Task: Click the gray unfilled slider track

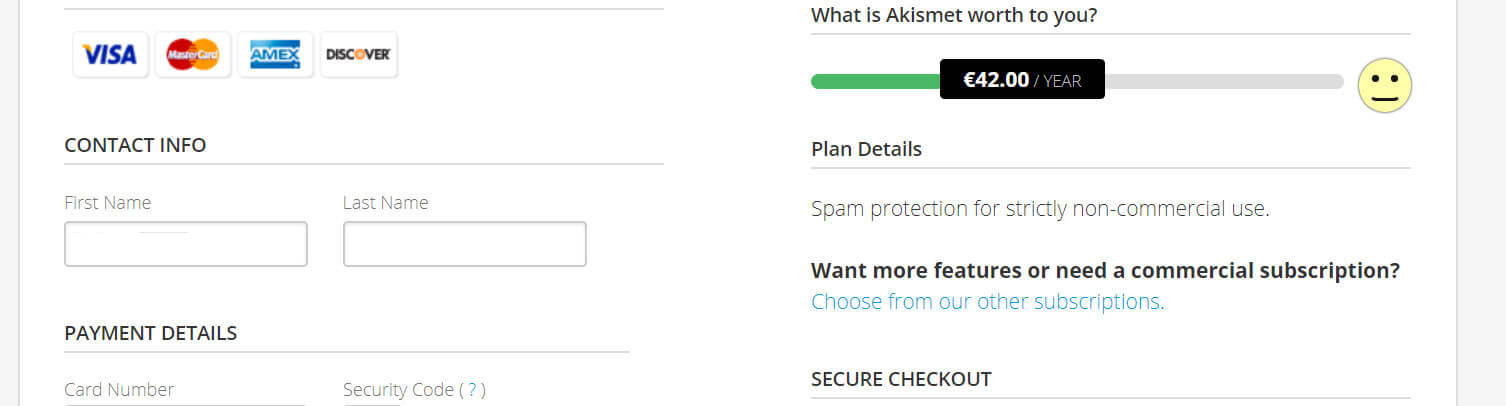Action: pos(1224,81)
